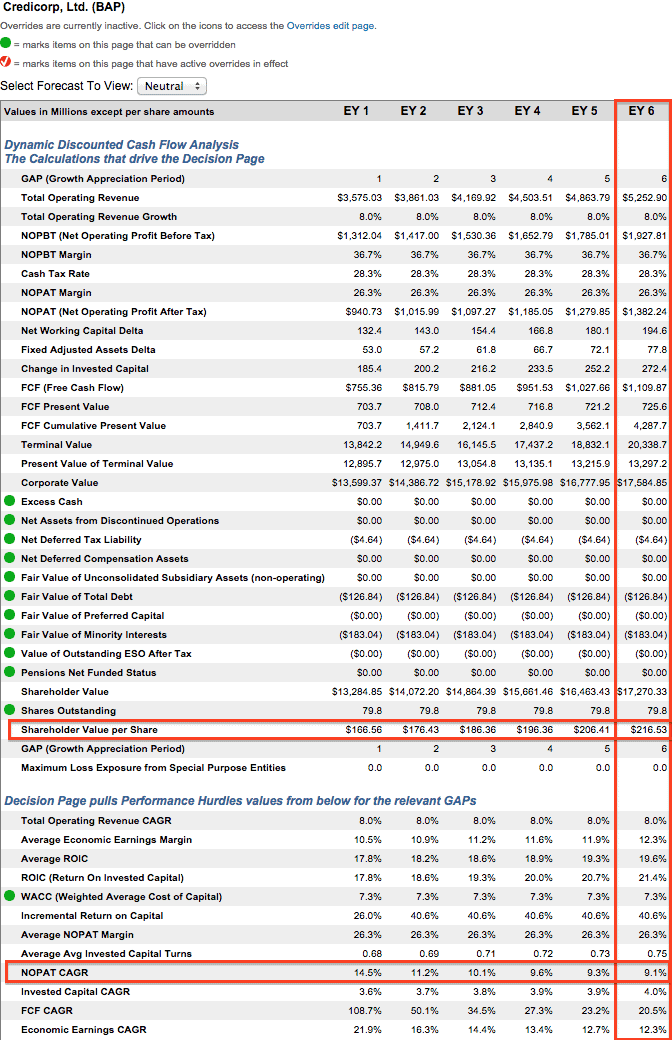672x1040 pixels.
Task: Click the EY 2 column header
Action: [413, 111]
